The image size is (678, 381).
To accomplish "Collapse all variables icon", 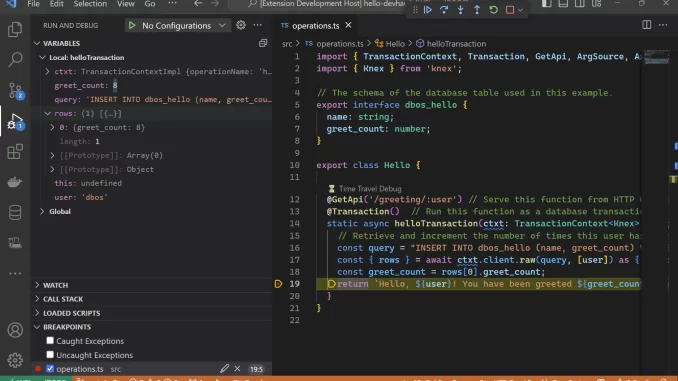I will click(x=263, y=43).
